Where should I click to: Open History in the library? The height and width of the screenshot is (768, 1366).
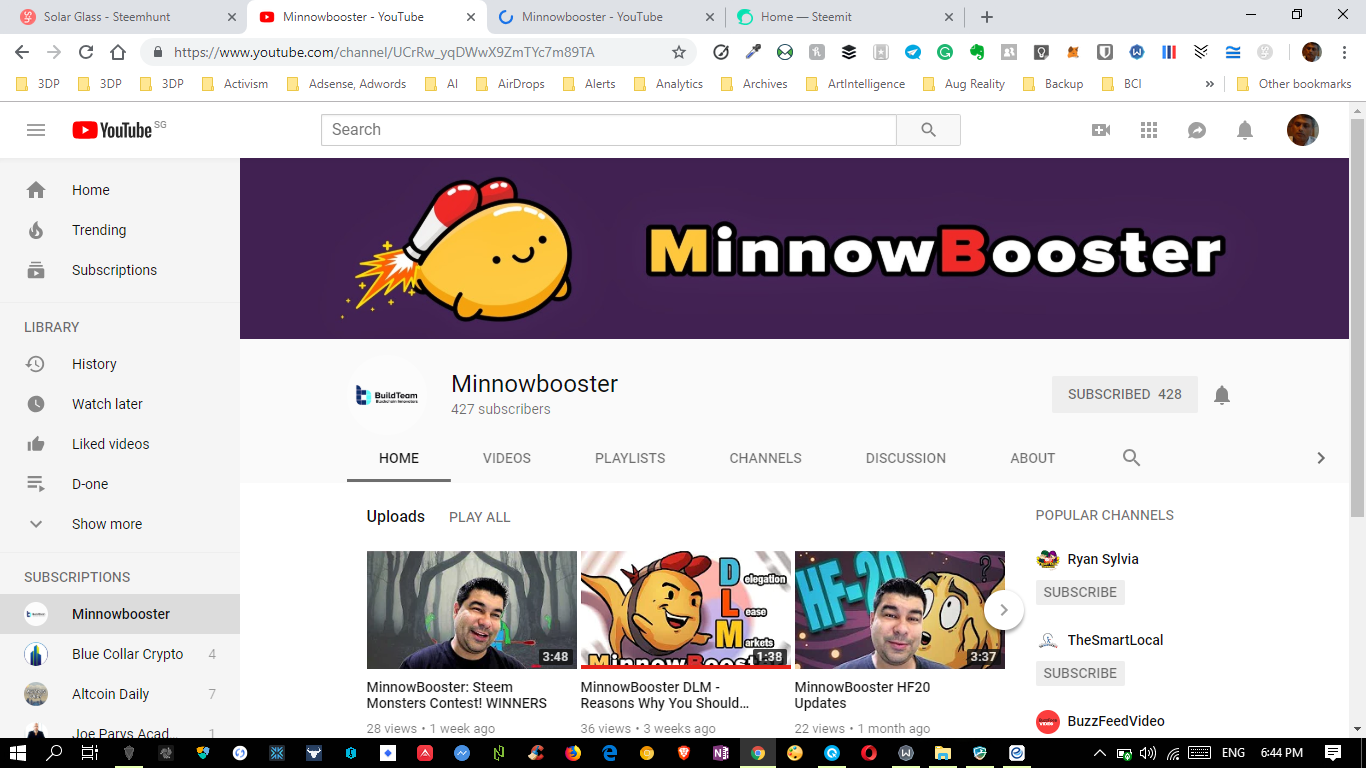coord(120,364)
